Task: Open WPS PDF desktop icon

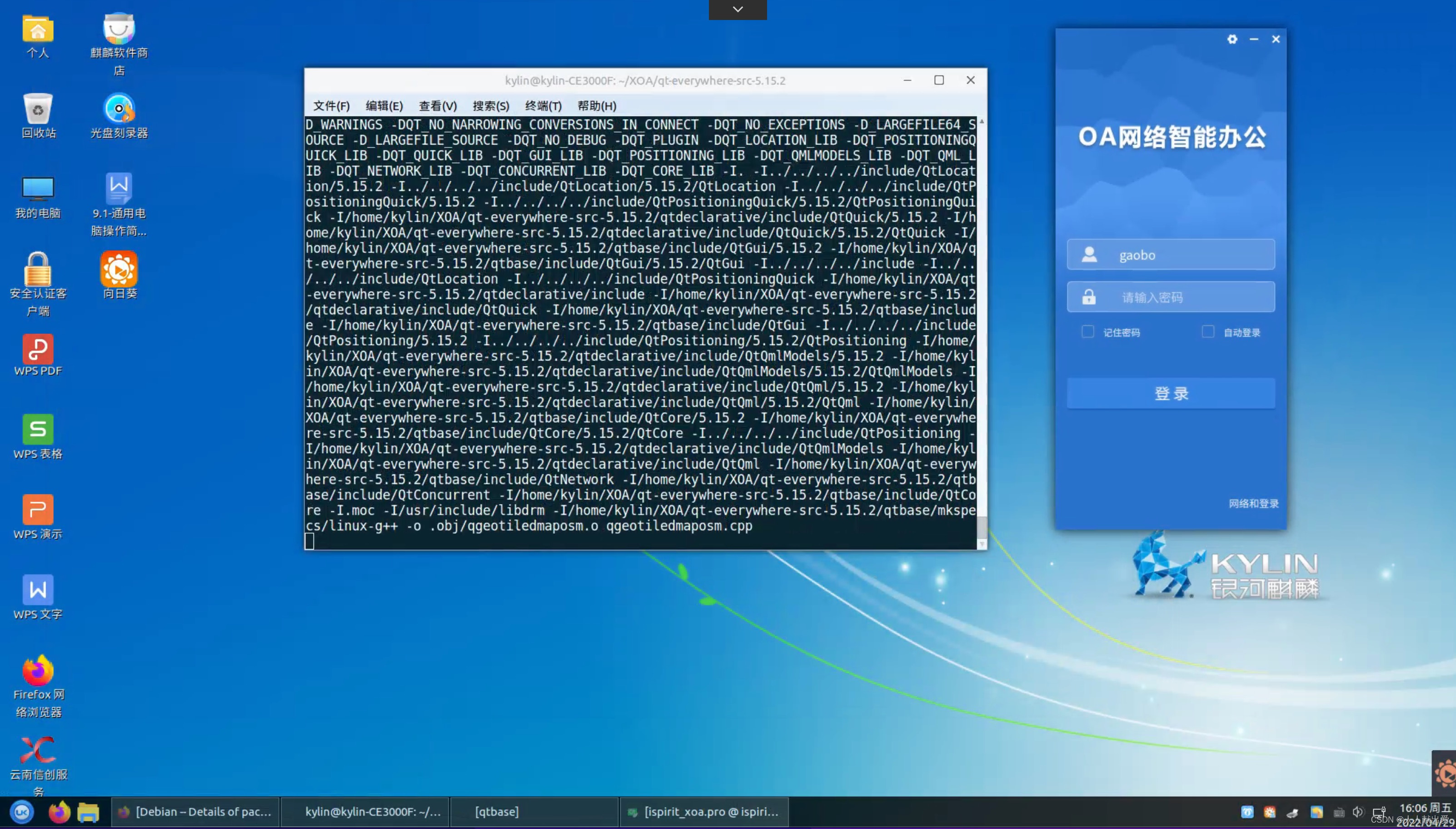Action: click(38, 355)
